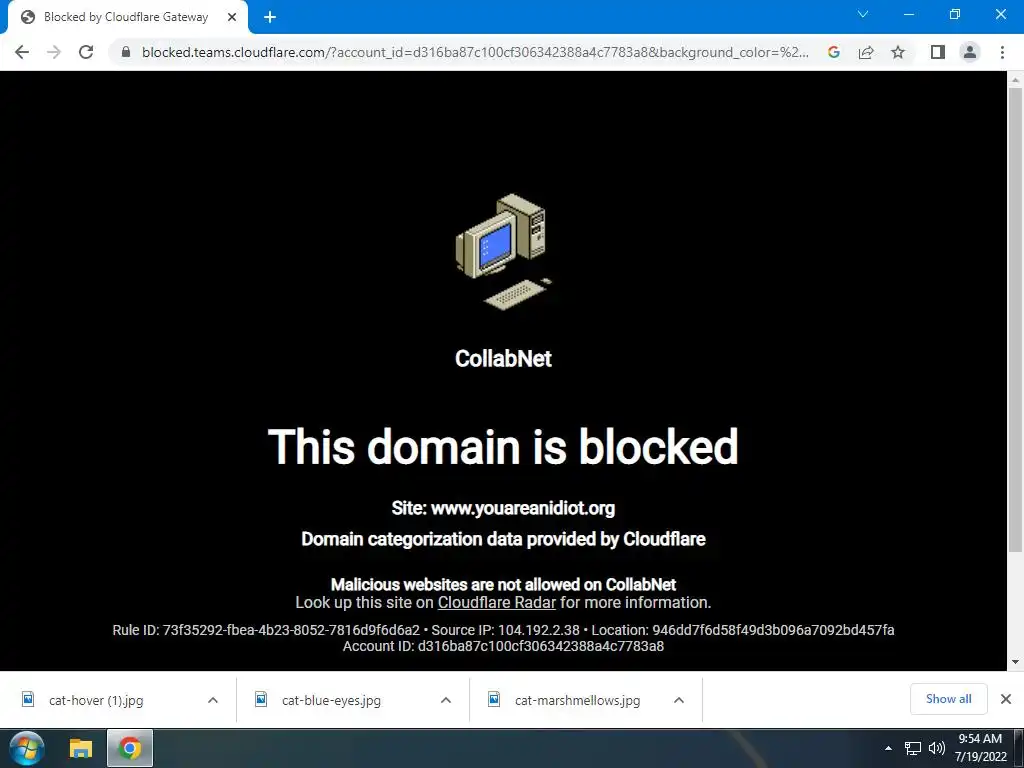Go back to previous page
Screen dimensions: 1024x768
click(x=22, y=52)
